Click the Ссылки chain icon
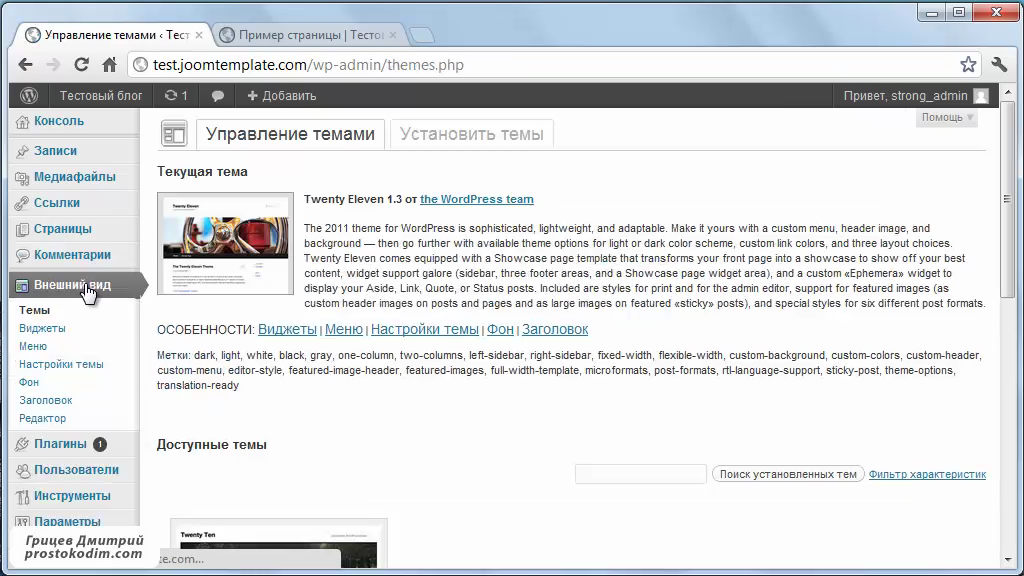This screenshot has width=1024, height=576. tap(22, 203)
